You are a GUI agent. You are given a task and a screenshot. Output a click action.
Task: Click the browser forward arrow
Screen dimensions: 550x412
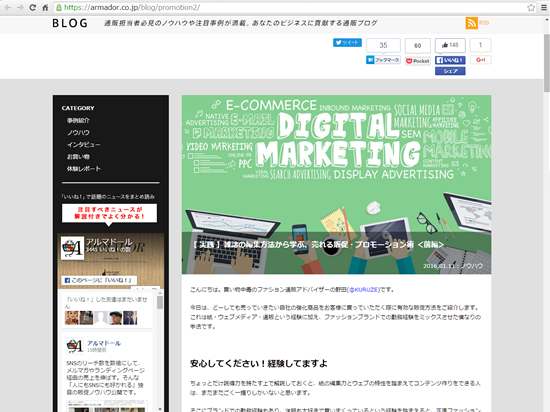click(x=20, y=7)
